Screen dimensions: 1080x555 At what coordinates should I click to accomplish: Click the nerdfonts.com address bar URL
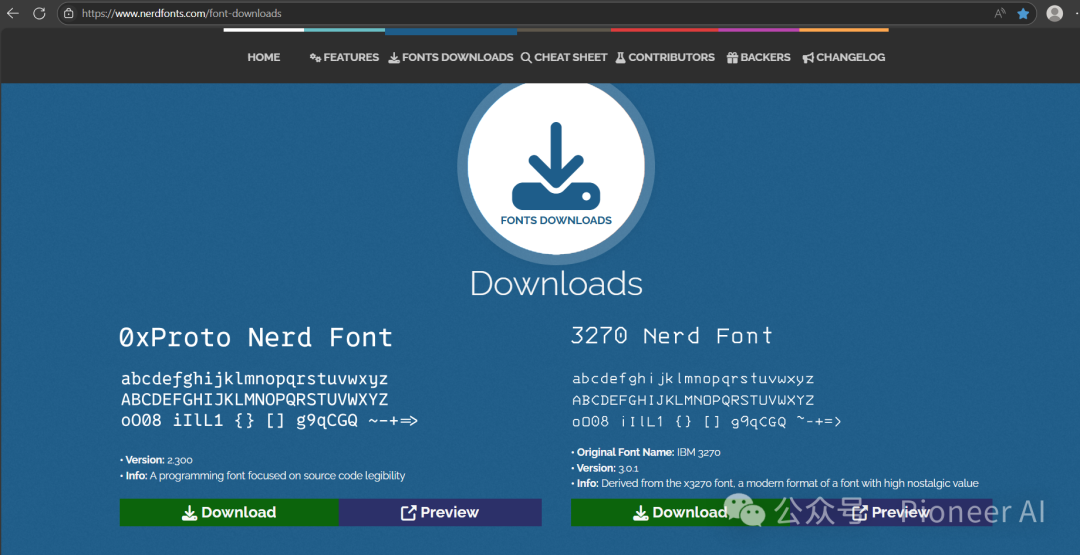pyautogui.click(x=181, y=13)
